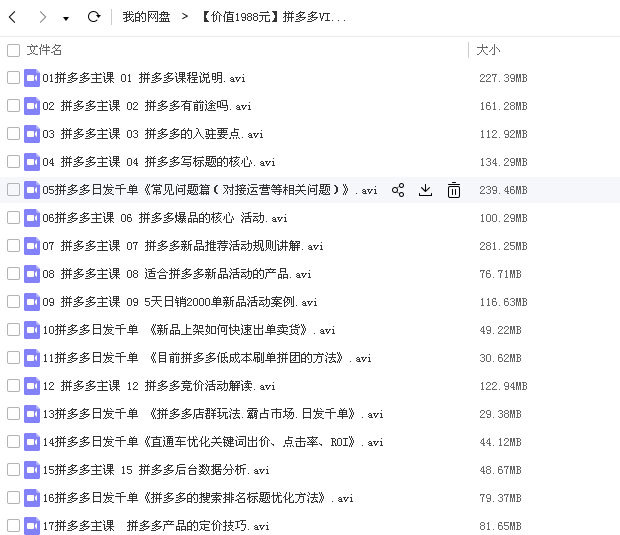Open navigation history dropdown arrow

(66, 18)
